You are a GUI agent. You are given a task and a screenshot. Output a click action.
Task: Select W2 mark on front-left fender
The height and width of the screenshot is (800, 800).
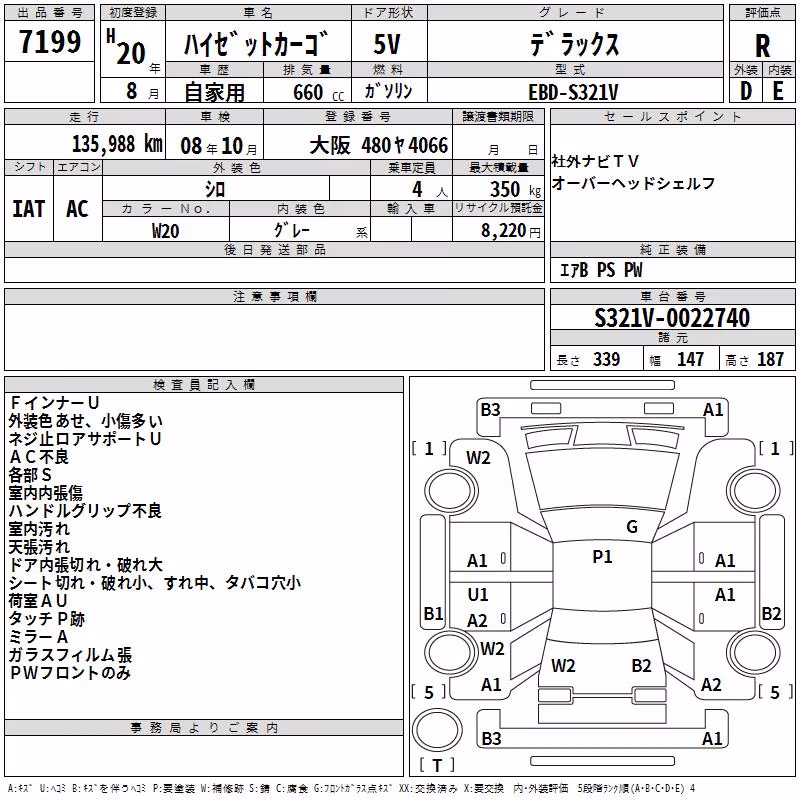tap(478, 458)
